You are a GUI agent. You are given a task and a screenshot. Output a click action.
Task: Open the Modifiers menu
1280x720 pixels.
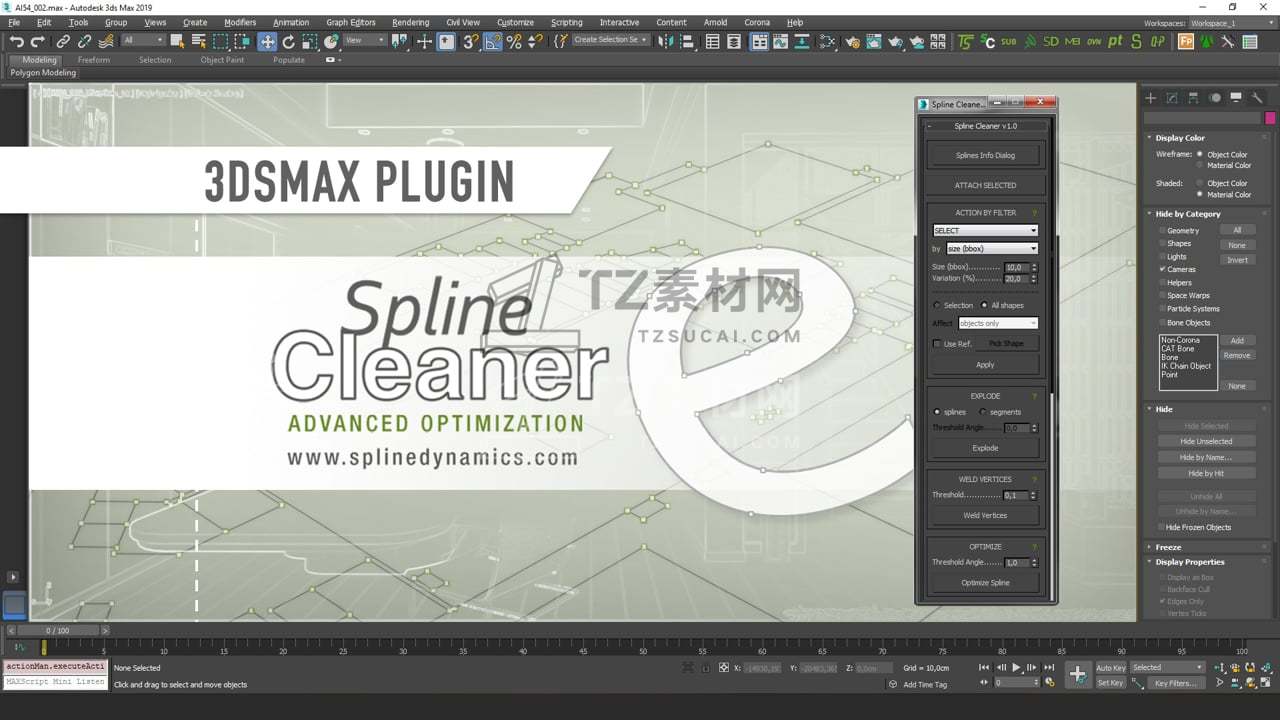pos(240,22)
